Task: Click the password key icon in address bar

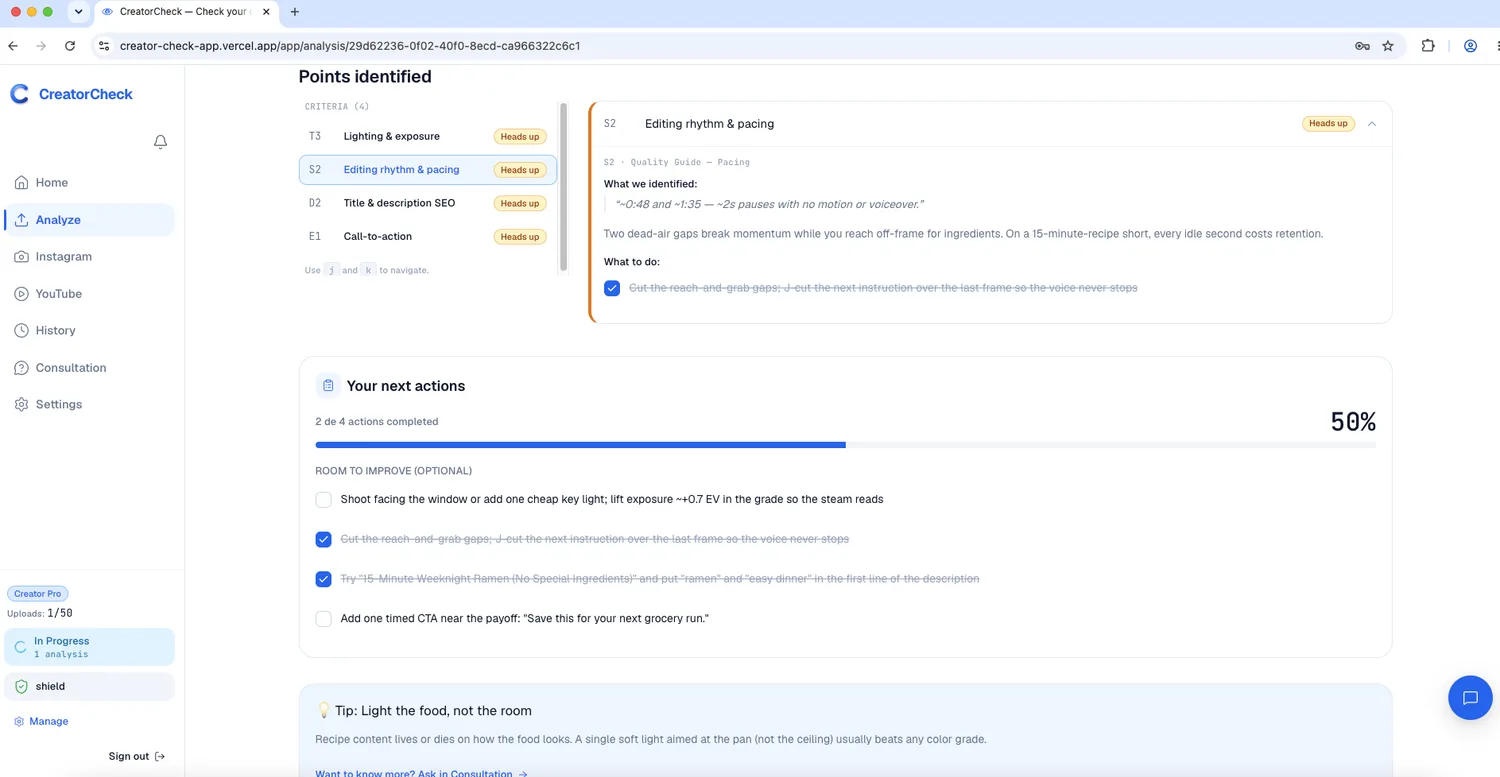Action: click(1362, 46)
